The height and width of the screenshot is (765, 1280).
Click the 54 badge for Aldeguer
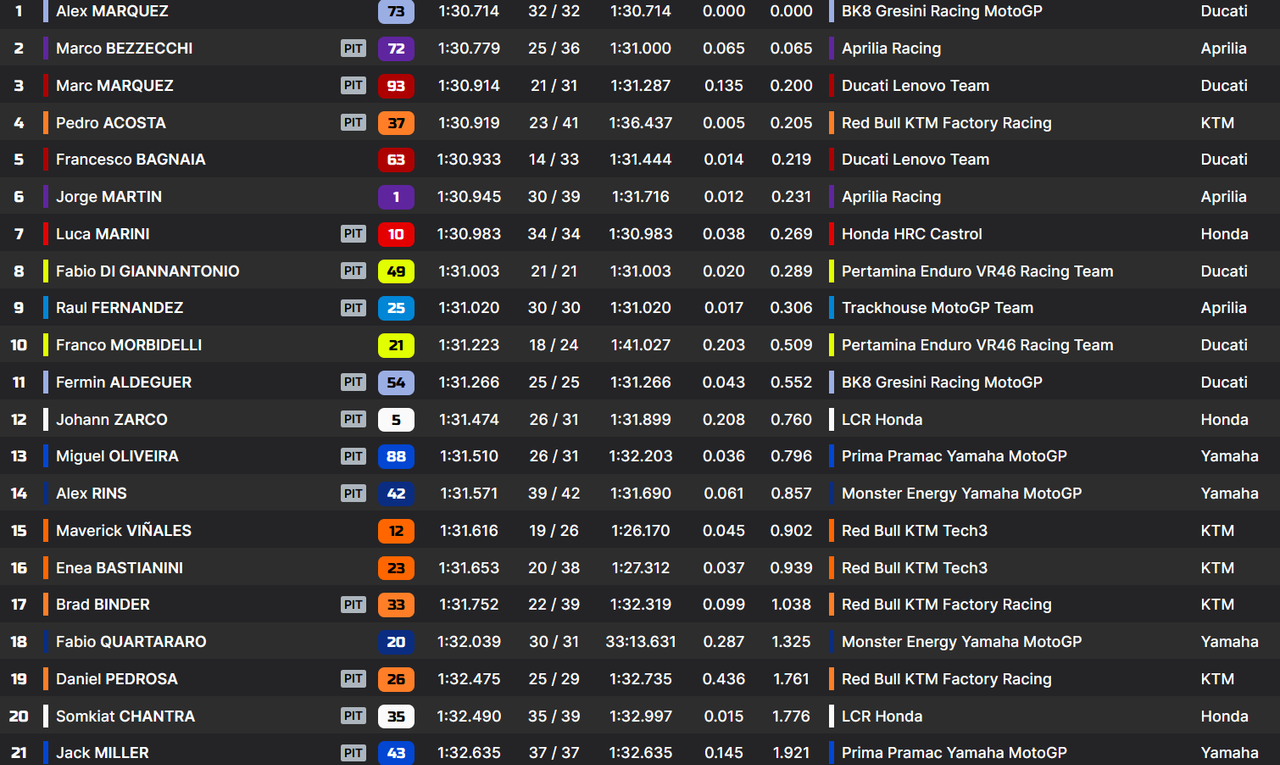(x=396, y=382)
